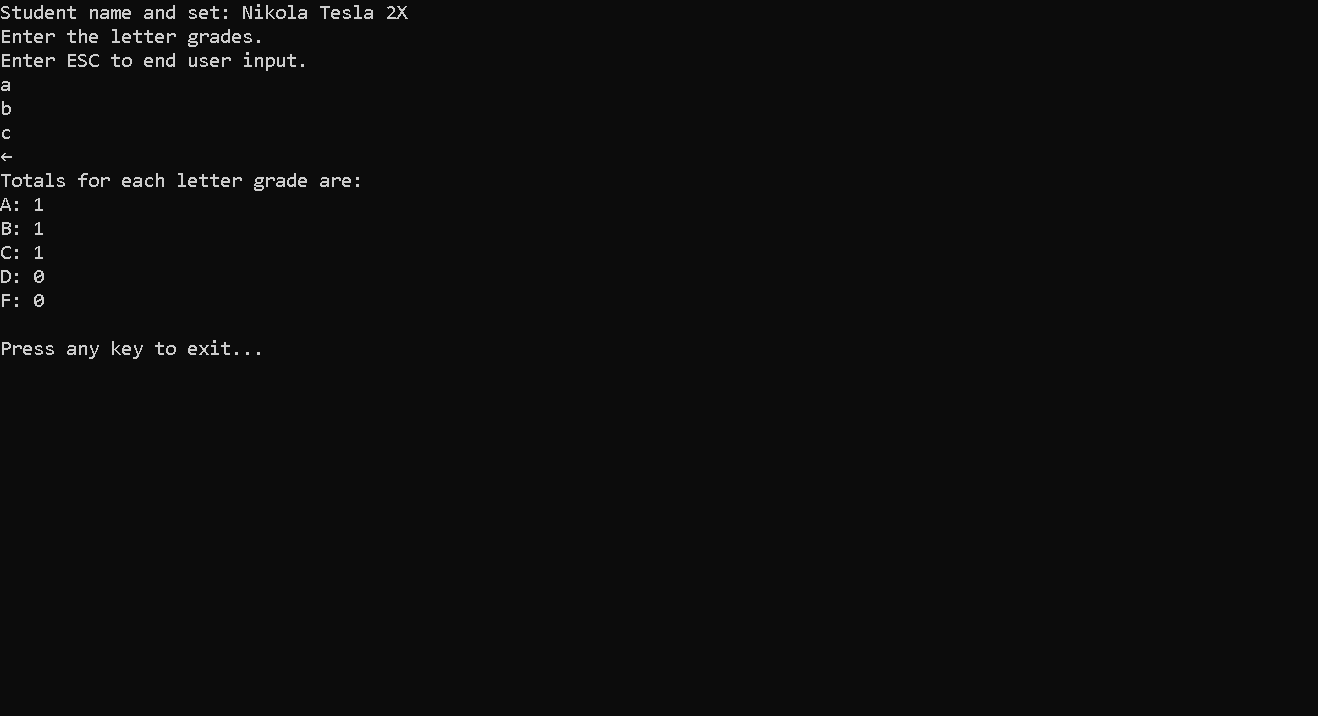Click the '2X' set code text
The width and height of the screenshot is (1318, 716).
(x=397, y=13)
